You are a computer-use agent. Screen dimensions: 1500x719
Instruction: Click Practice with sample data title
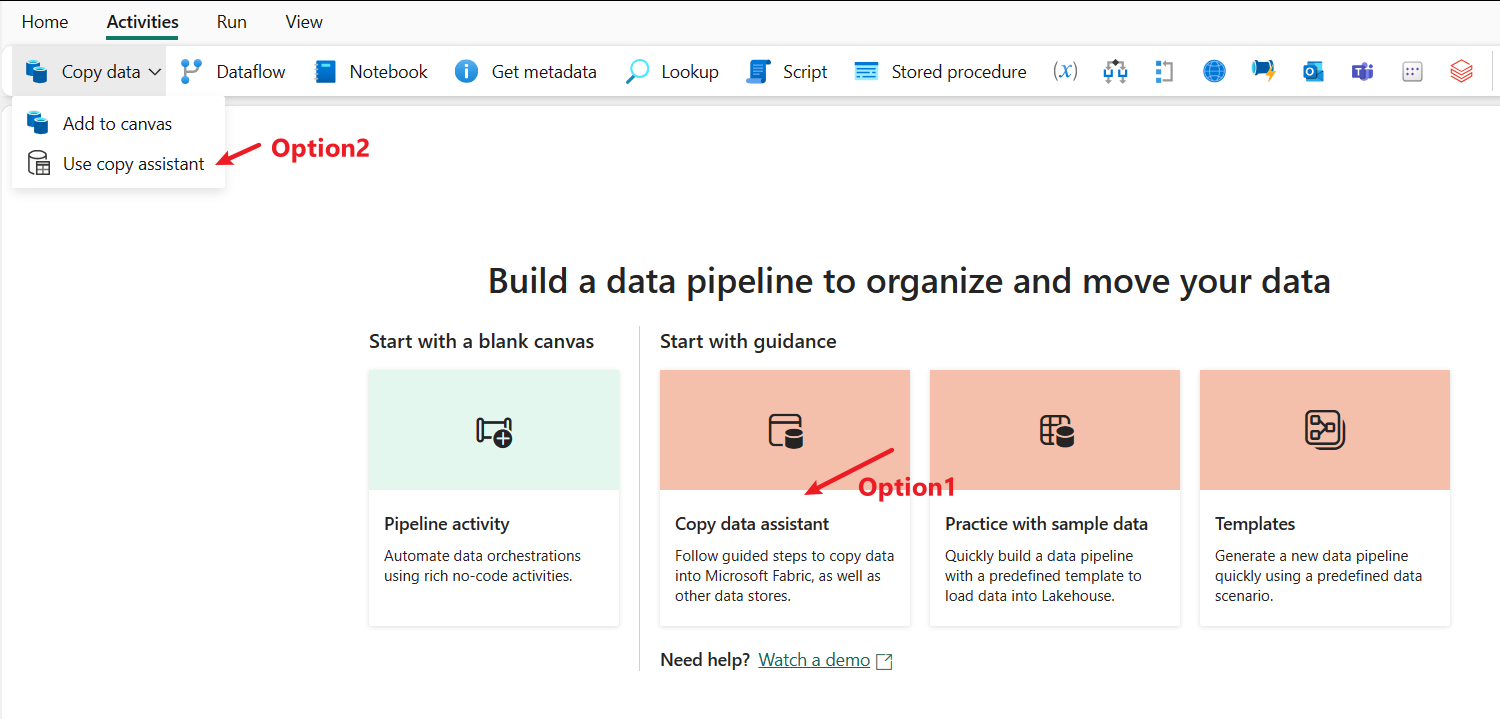(1046, 524)
